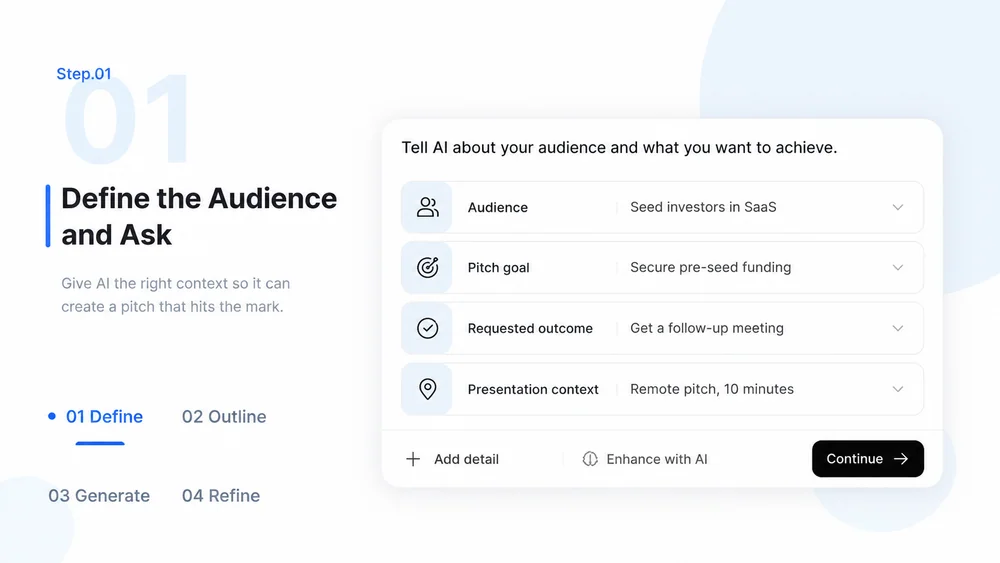Open the 'Secure pre-seed funding' selection
This screenshot has width=1000, height=563.
click(710, 267)
